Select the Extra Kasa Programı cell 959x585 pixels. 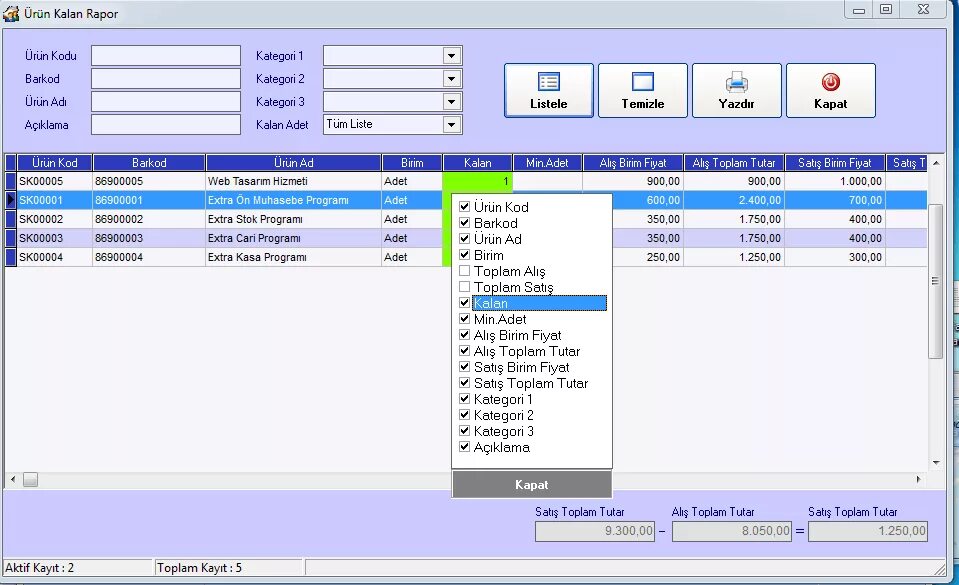coord(294,257)
